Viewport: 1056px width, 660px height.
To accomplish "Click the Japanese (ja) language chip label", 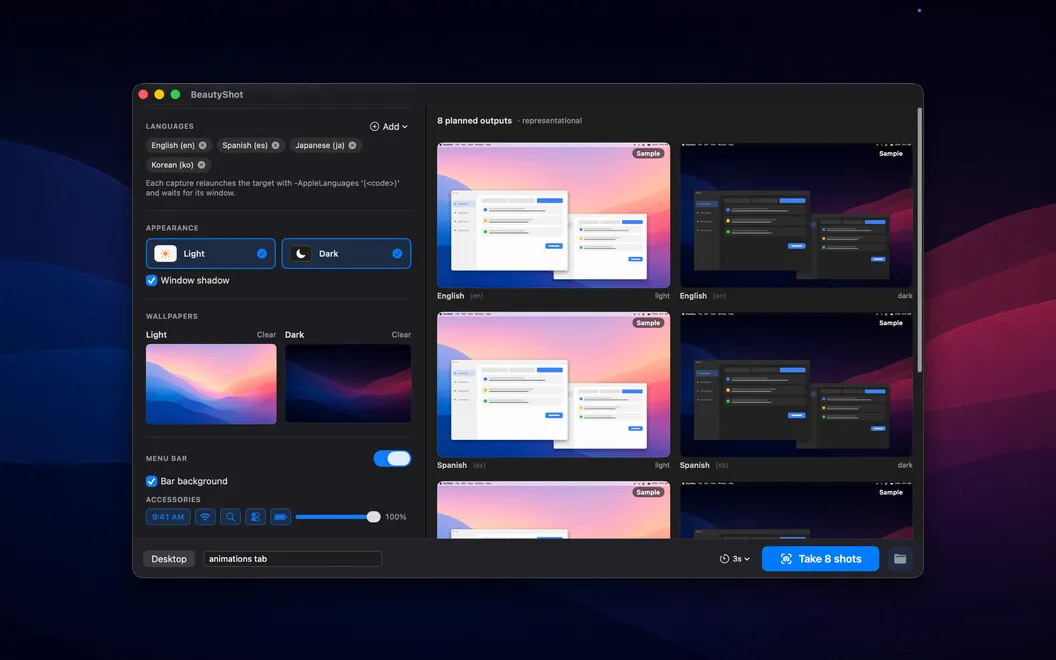I will (320, 145).
